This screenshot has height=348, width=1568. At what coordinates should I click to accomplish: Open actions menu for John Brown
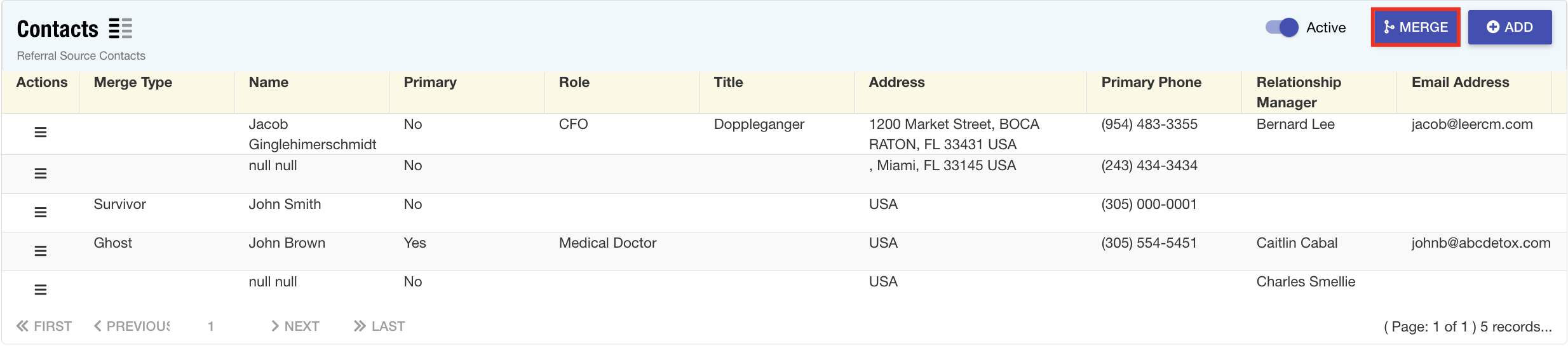41,251
